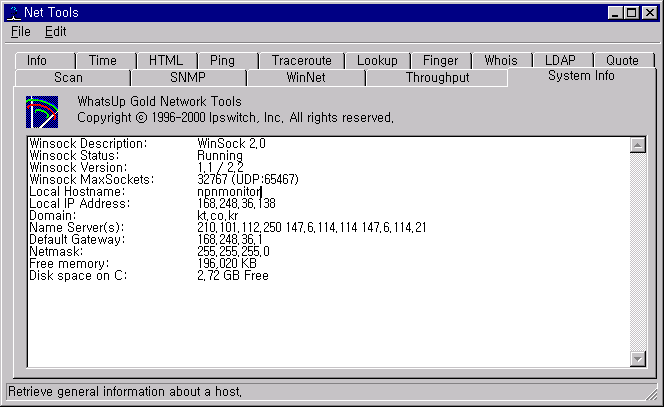Click the "Winsock Status:" label
Image resolution: width=664 pixels, height=407 pixels.
tap(74, 155)
